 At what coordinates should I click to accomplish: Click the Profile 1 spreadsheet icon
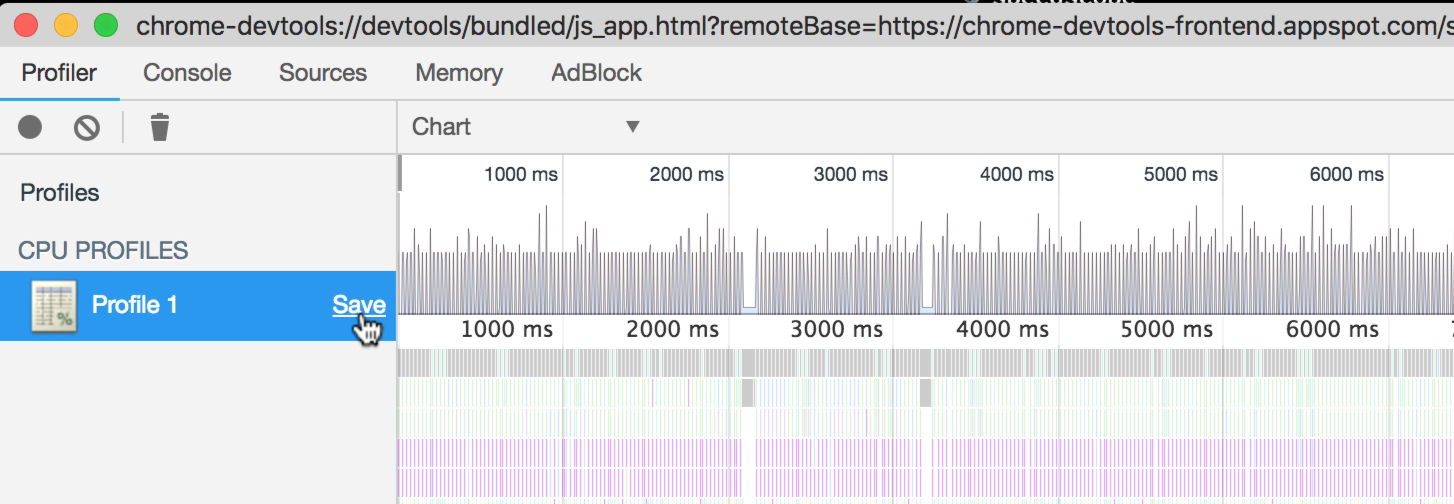[54, 305]
